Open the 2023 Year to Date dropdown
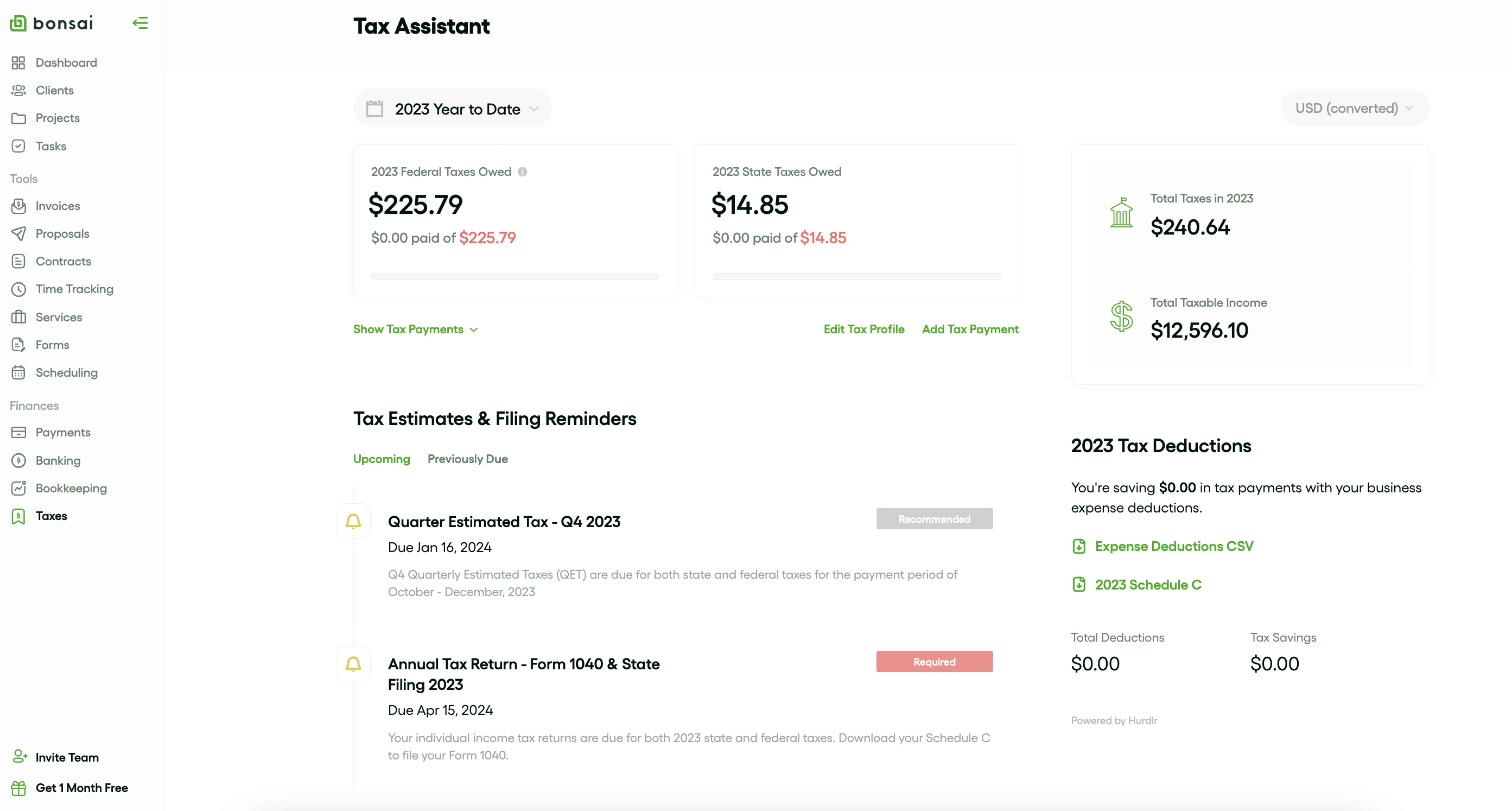1512x811 pixels. coord(453,109)
